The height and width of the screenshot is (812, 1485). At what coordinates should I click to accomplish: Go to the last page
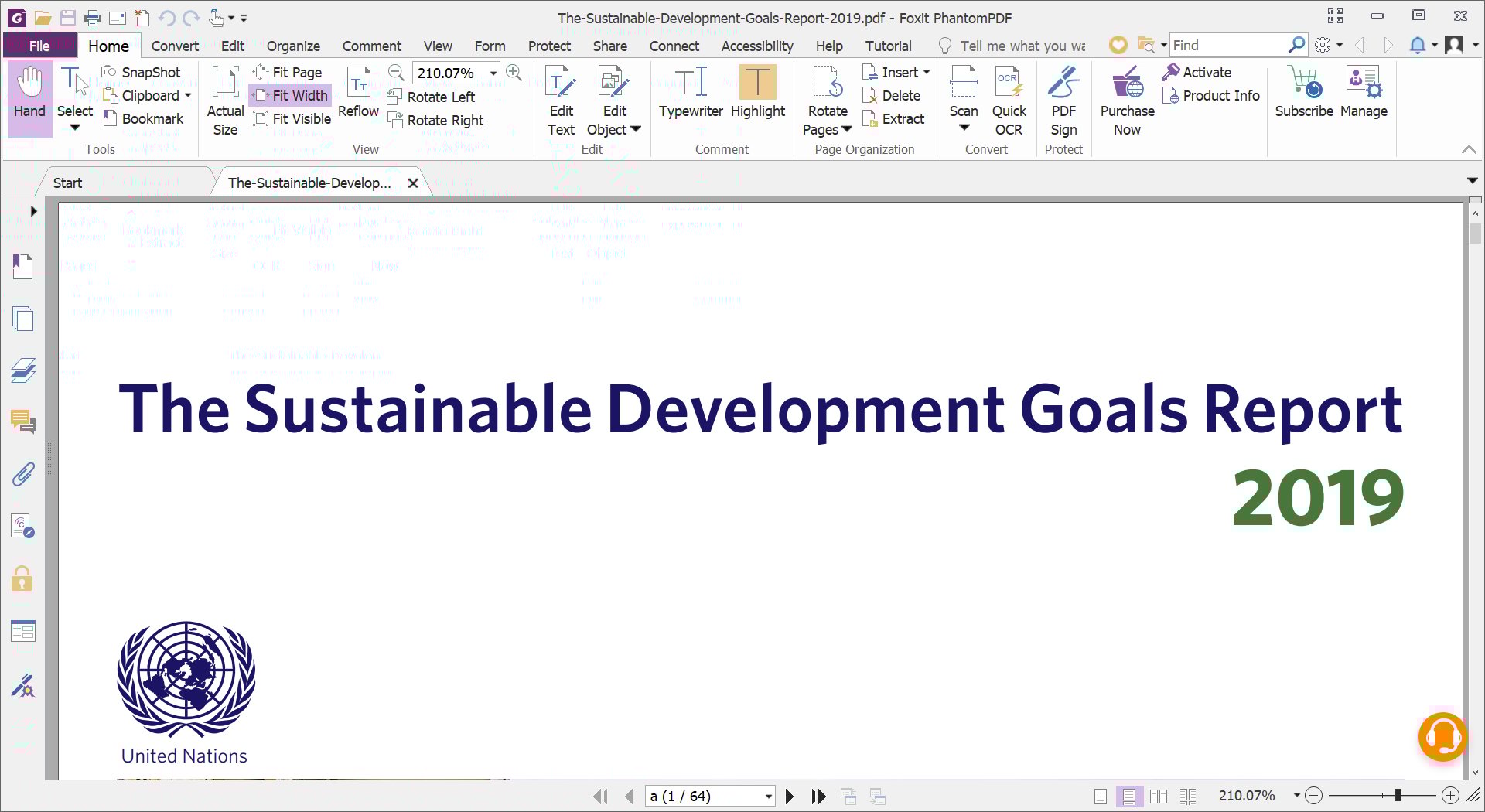coord(818,797)
